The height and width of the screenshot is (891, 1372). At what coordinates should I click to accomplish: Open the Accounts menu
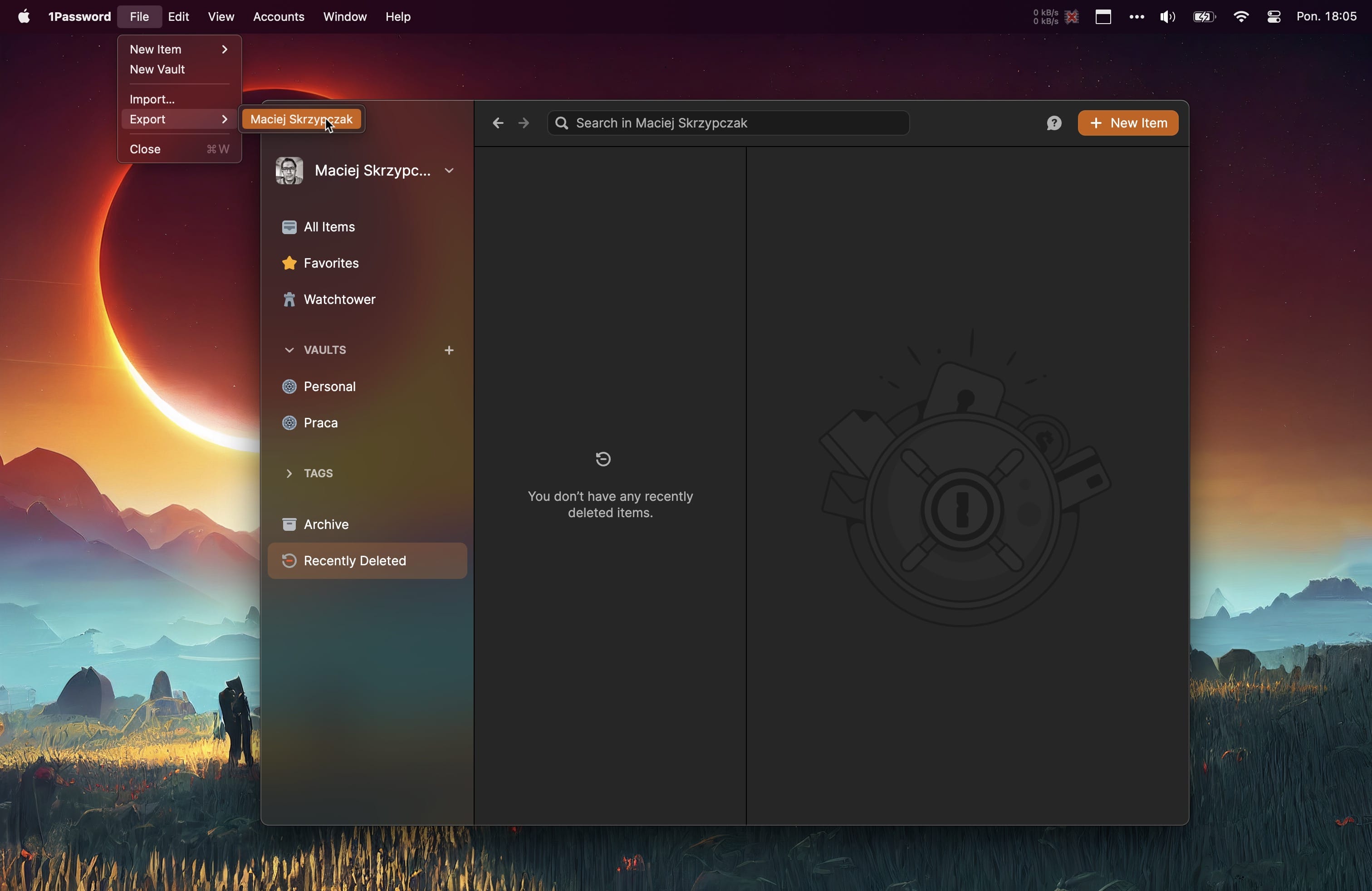tap(279, 17)
